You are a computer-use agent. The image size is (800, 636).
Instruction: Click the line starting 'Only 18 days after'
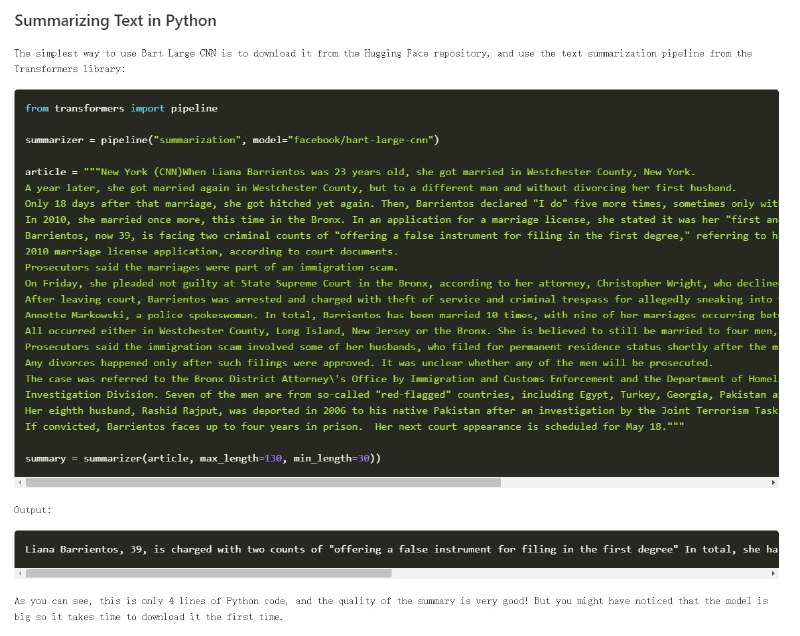[x=402, y=203]
